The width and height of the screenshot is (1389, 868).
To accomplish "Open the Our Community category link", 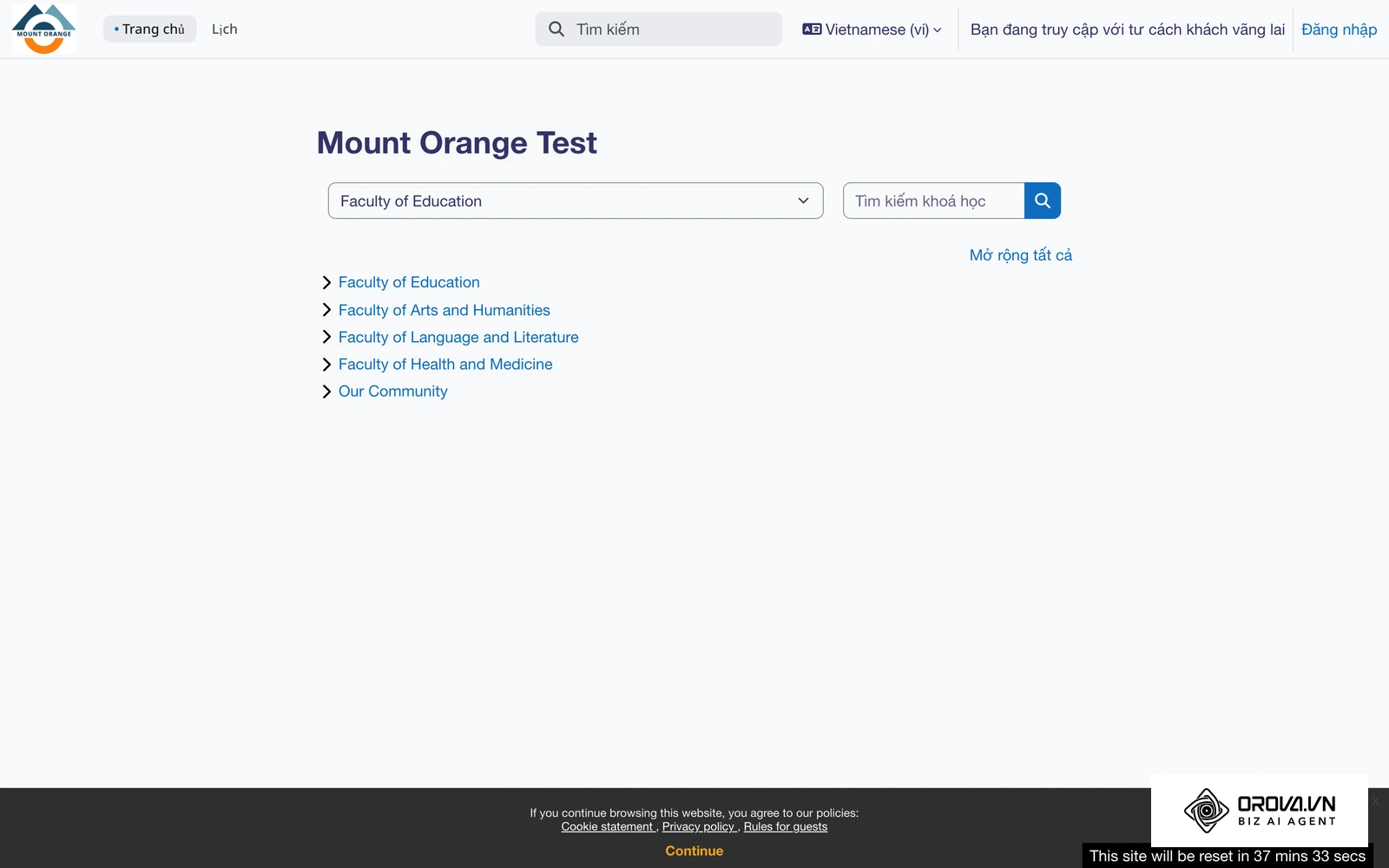I will [393, 391].
